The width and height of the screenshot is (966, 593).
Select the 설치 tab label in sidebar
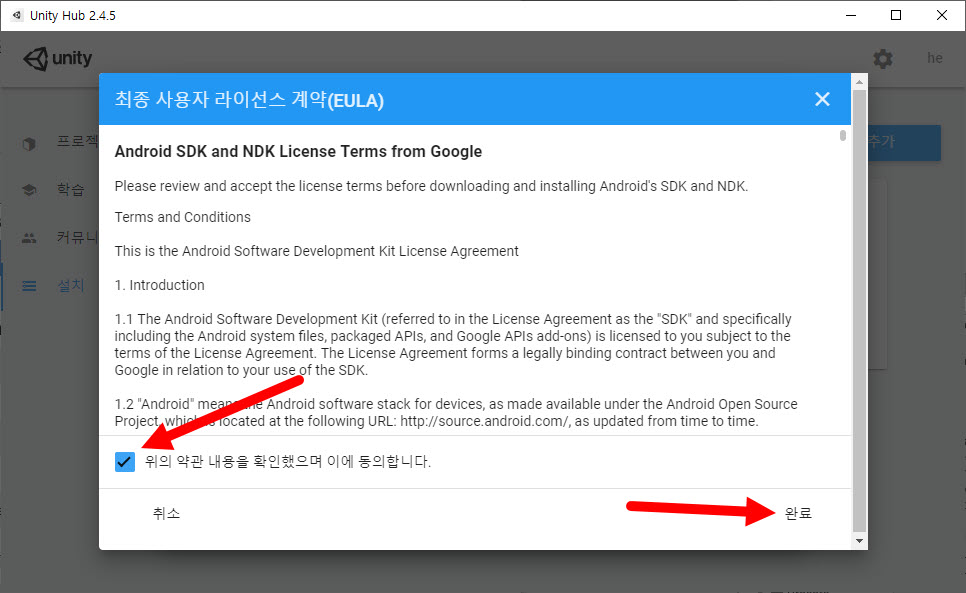click(x=70, y=285)
